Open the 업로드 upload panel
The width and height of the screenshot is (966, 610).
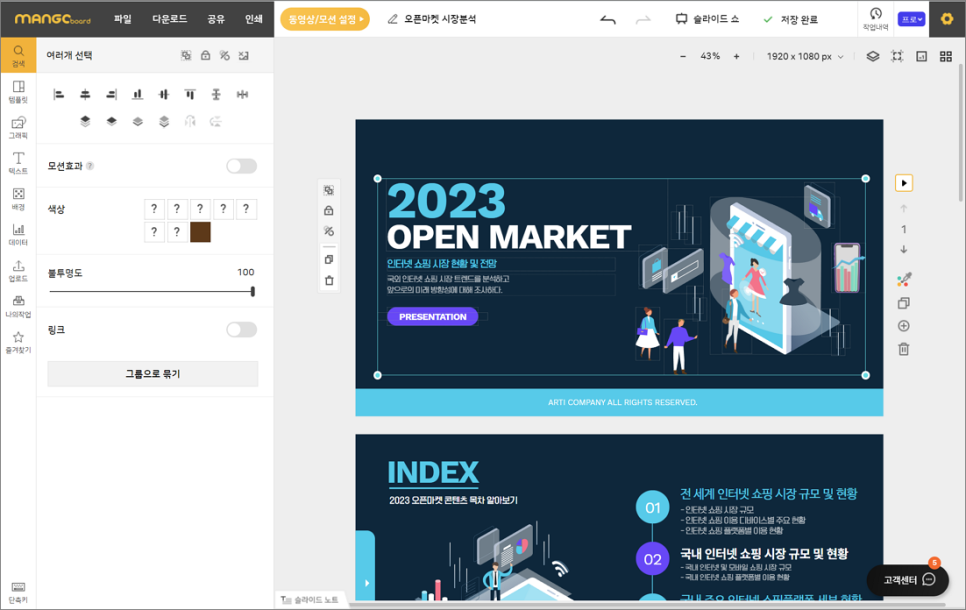(x=18, y=270)
